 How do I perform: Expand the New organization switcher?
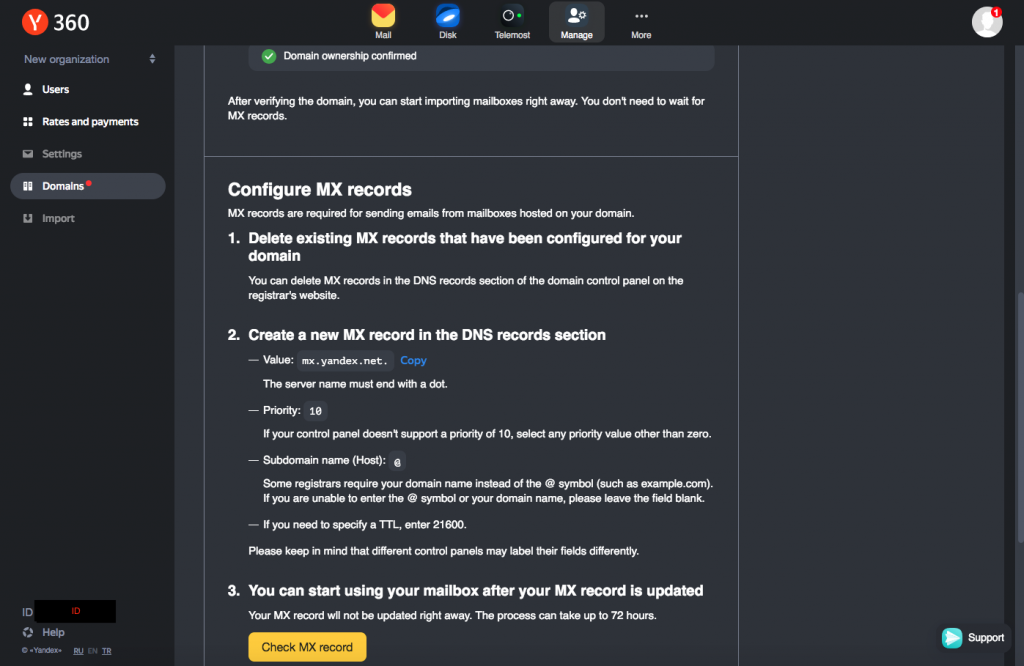88,59
